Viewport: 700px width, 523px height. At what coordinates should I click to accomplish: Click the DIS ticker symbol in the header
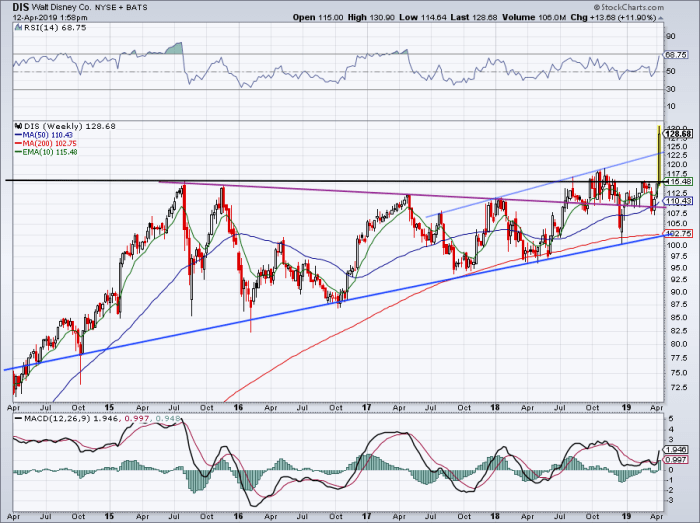pos(21,8)
